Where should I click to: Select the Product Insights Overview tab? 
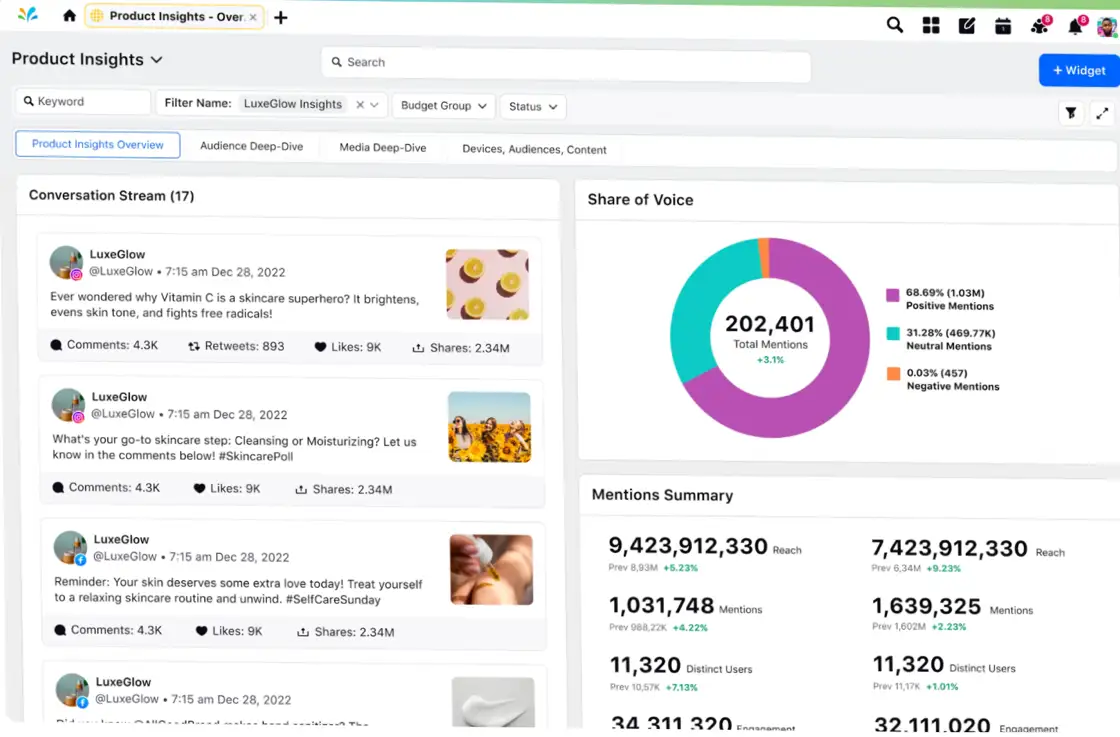[98, 144]
